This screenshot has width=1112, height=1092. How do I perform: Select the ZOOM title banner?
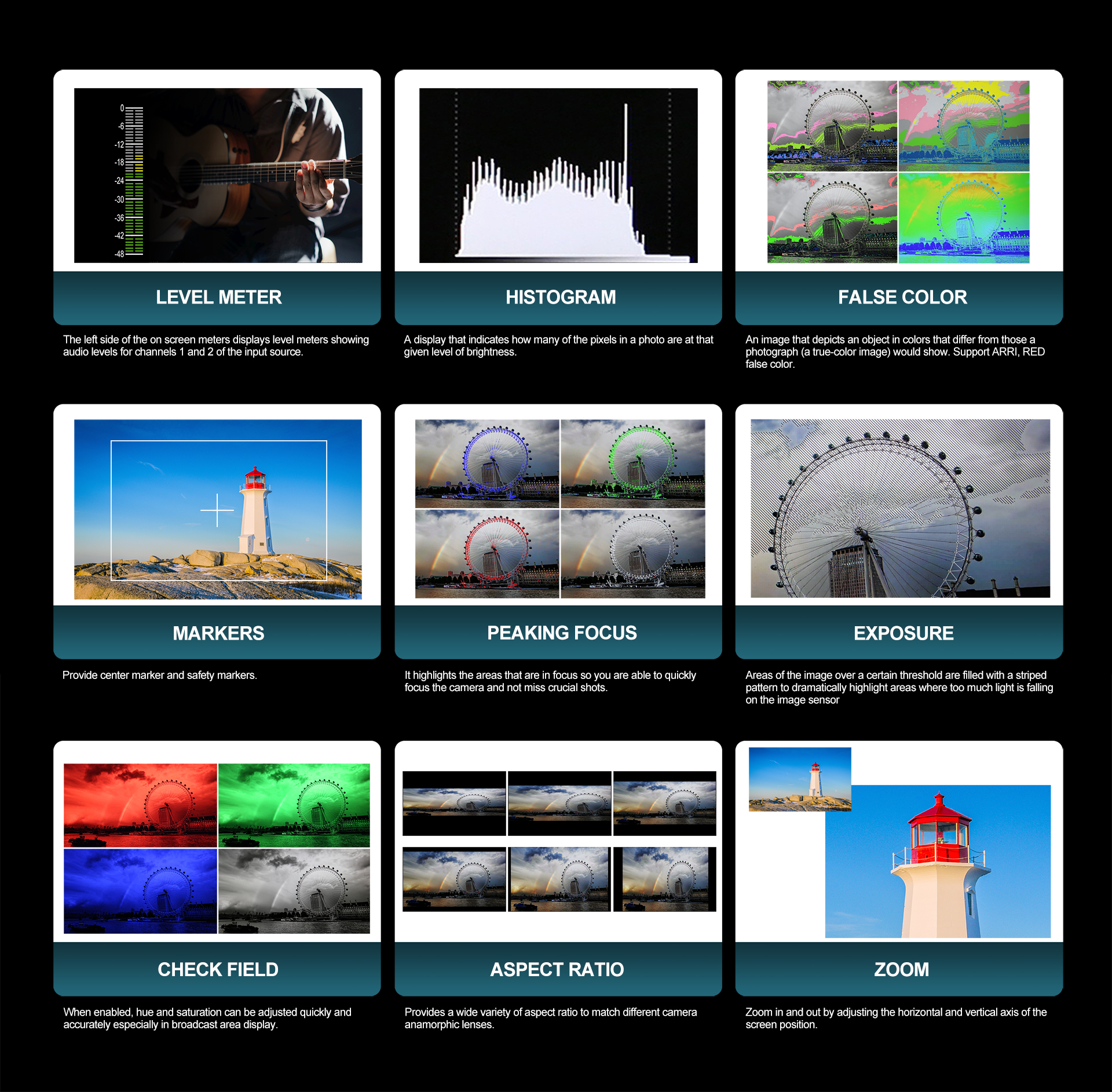pos(901,969)
